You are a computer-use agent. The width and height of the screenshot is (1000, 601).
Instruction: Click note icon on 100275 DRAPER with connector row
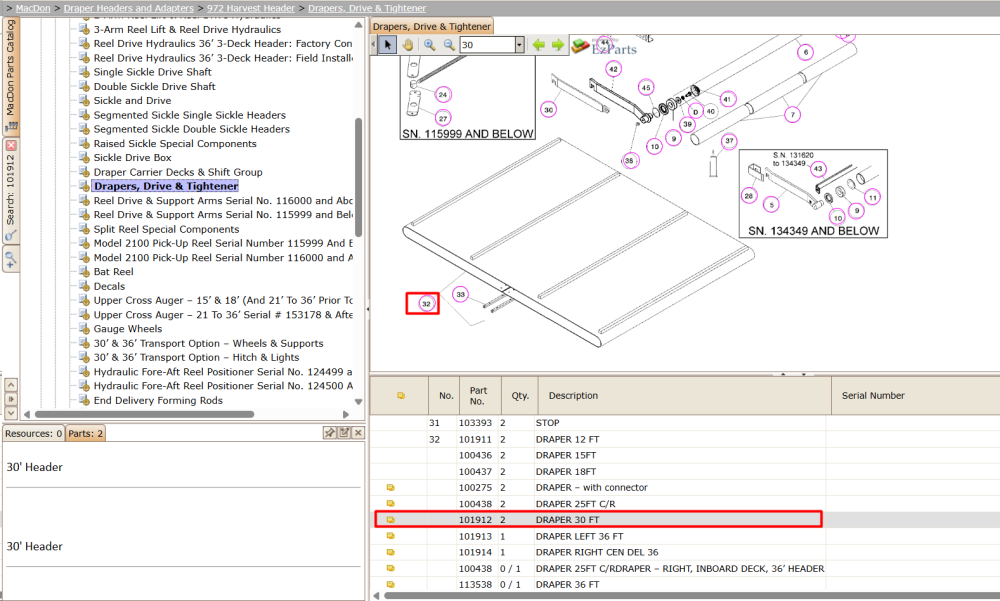click(390, 487)
